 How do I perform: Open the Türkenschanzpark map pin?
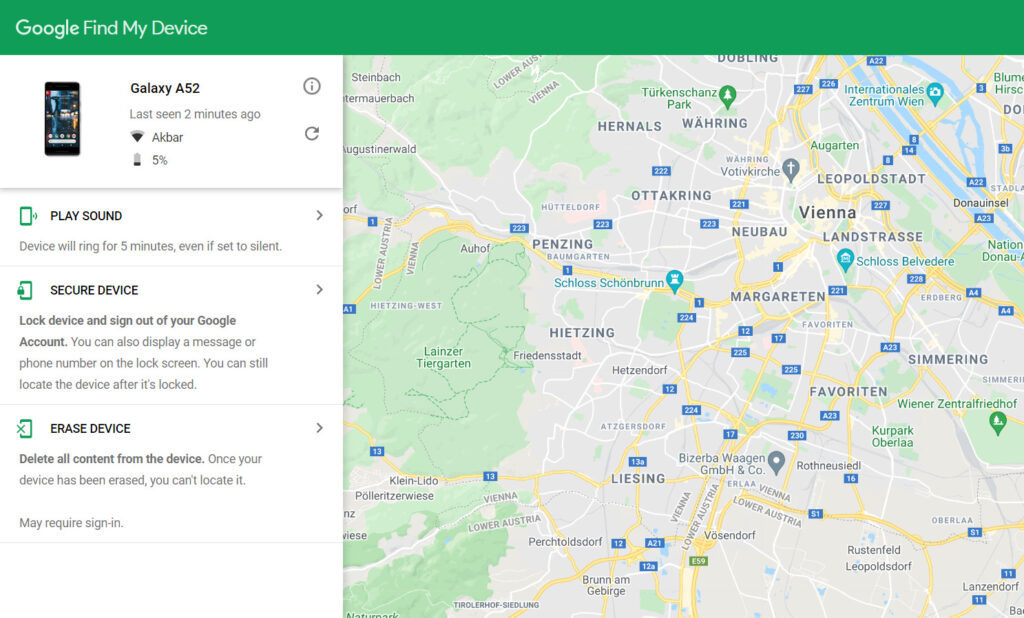[x=727, y=97]
